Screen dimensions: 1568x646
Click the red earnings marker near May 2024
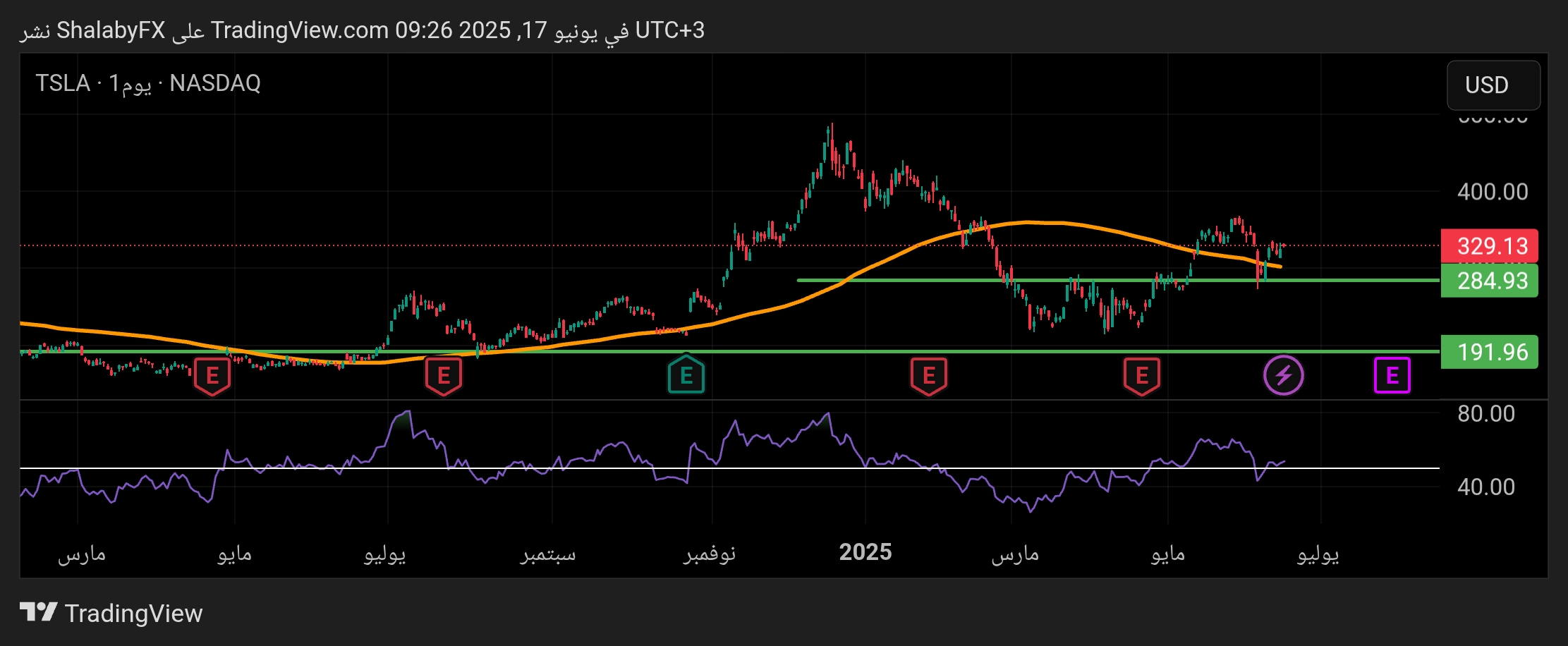[x=212, y=377]
